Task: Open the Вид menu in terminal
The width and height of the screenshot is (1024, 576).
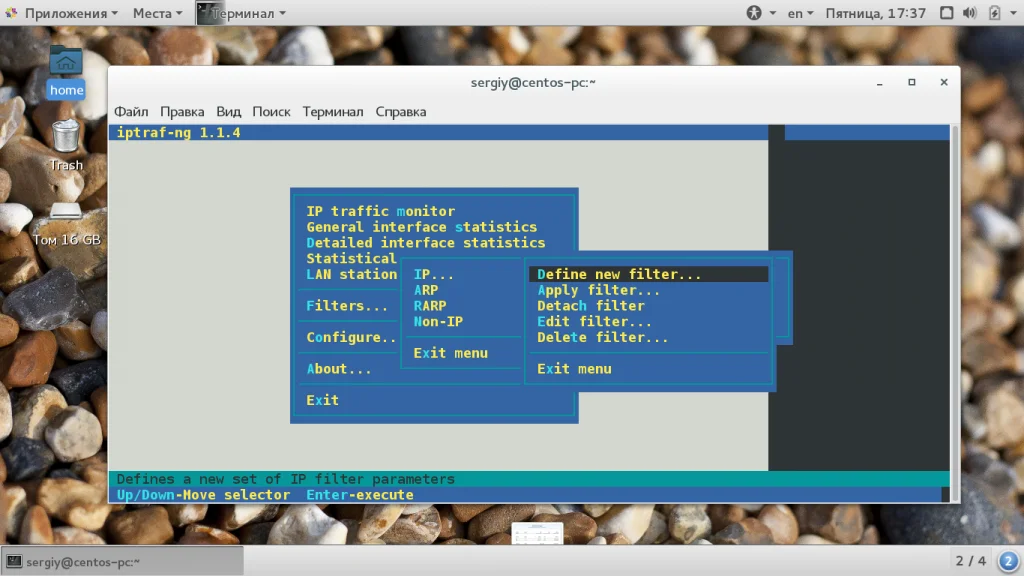Action: click(x=229, y=112)
